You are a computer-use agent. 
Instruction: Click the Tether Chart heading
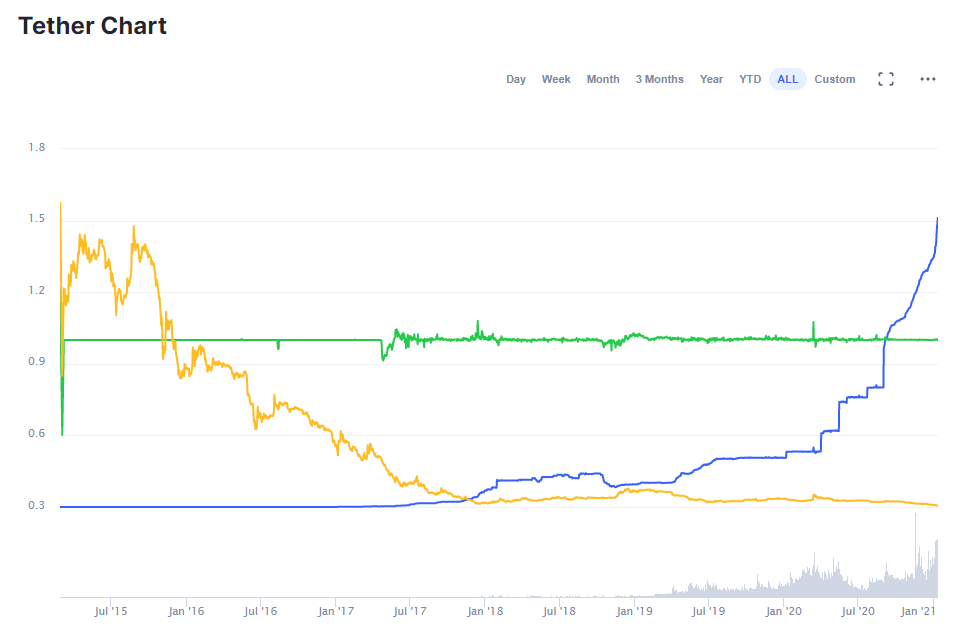click(x=93, y=26)
